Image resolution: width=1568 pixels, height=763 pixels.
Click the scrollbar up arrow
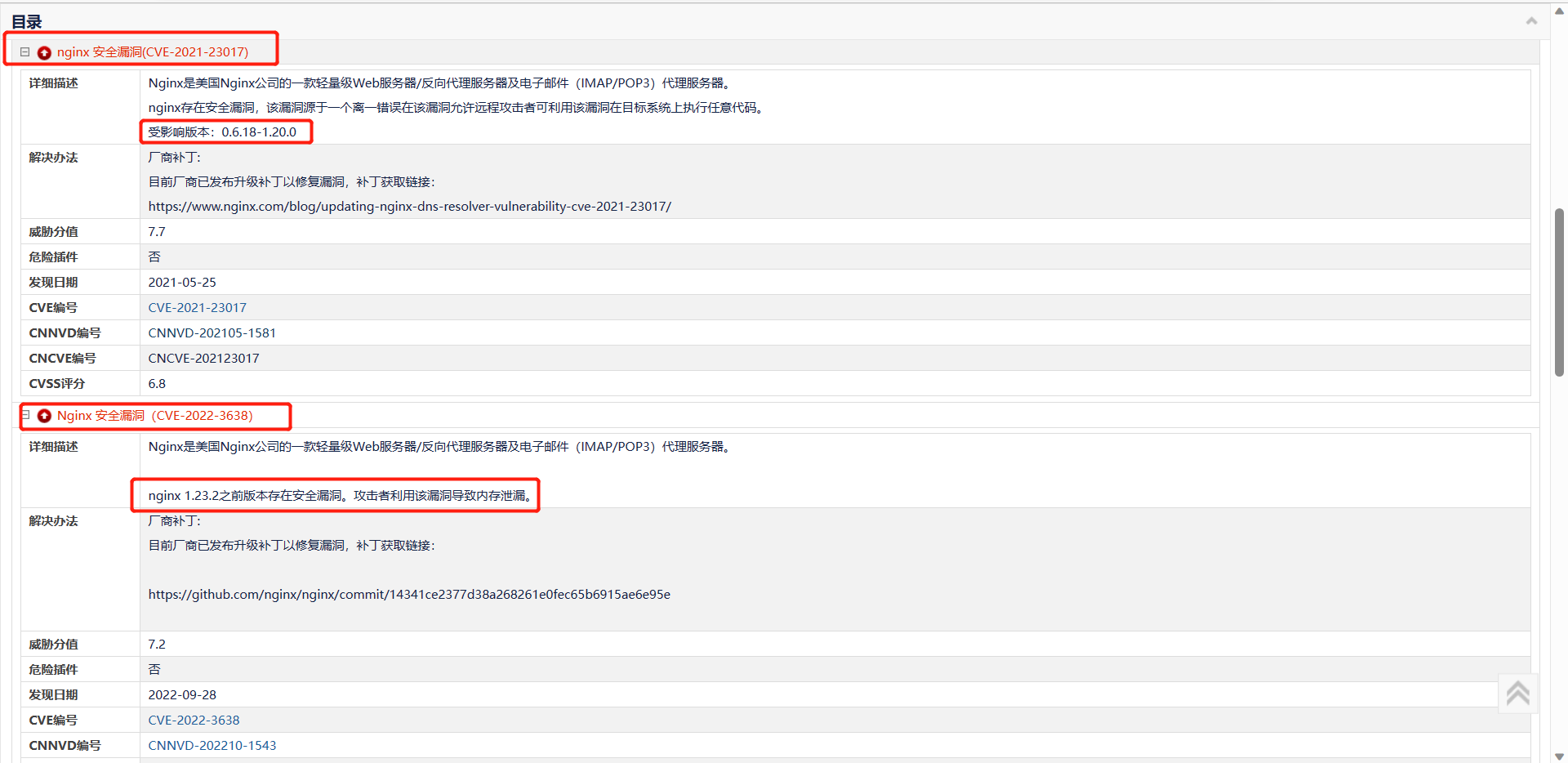[1559, 11]
